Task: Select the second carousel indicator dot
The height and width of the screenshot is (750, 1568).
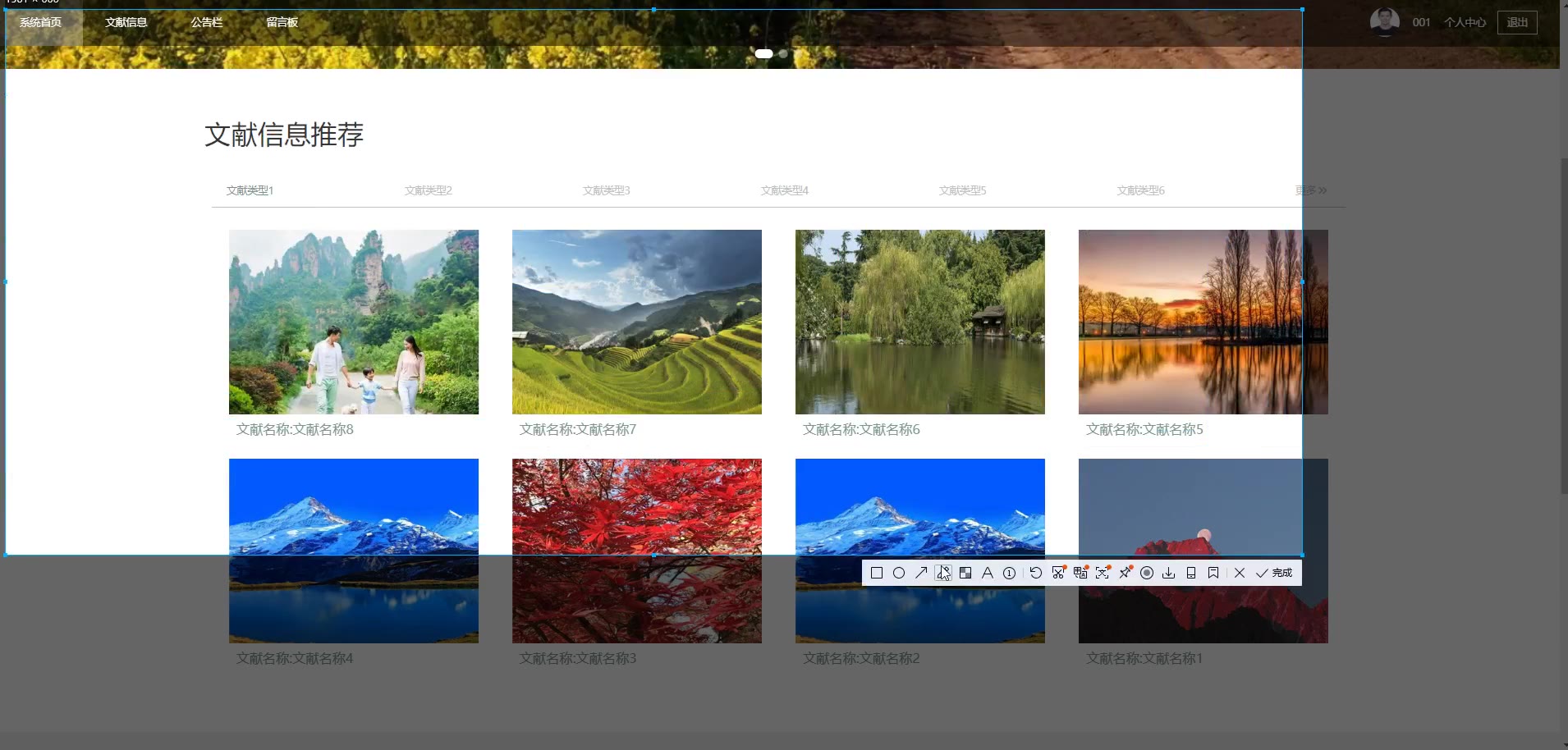Action: (x=783, y=53)
